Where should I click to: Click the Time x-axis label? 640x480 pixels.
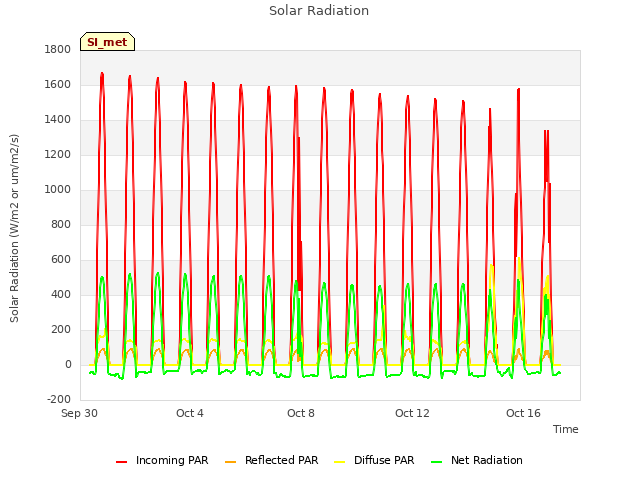(x=566, y=429)
